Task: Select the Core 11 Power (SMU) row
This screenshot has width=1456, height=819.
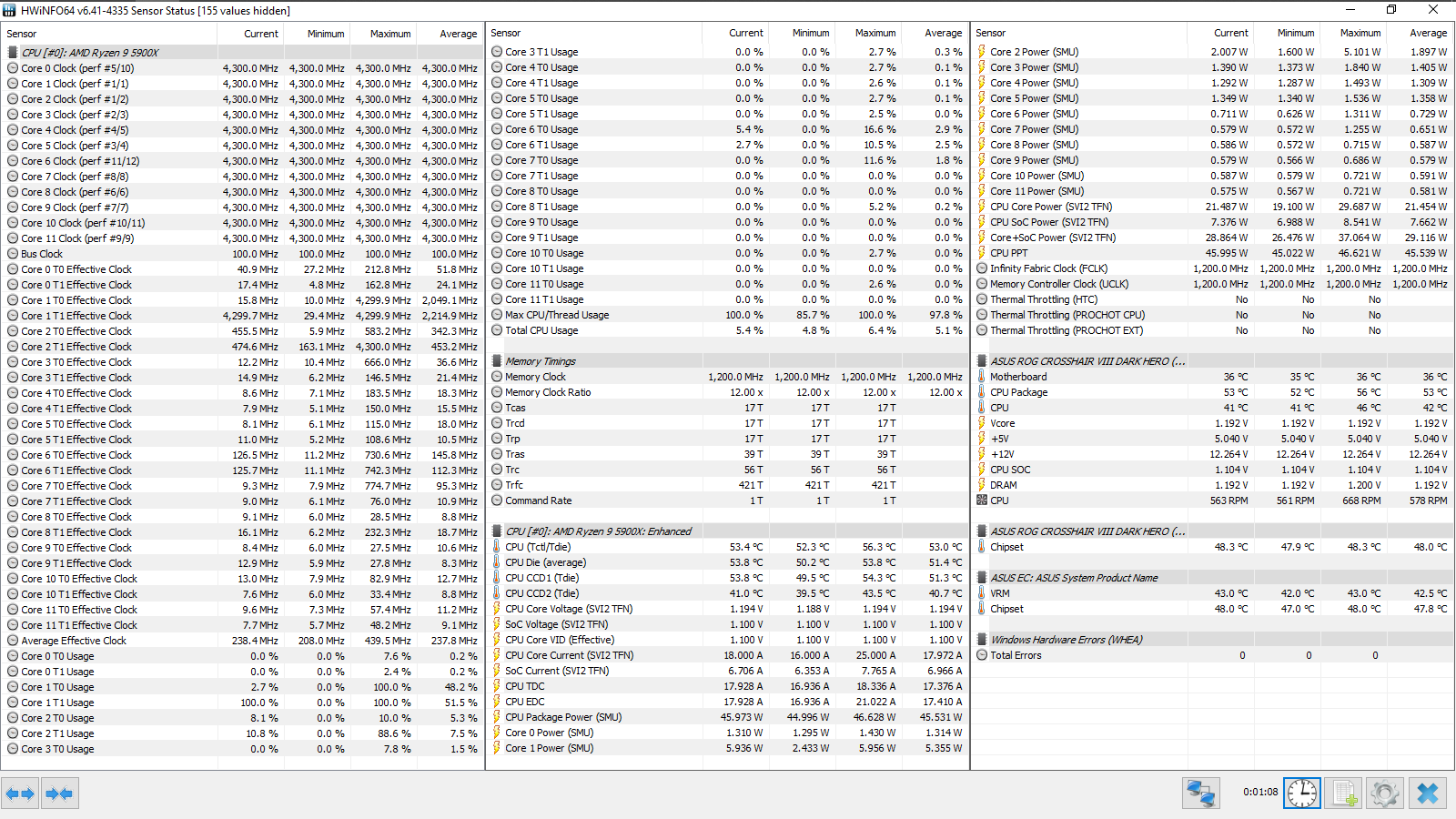Action: [x=1213, y=191]
